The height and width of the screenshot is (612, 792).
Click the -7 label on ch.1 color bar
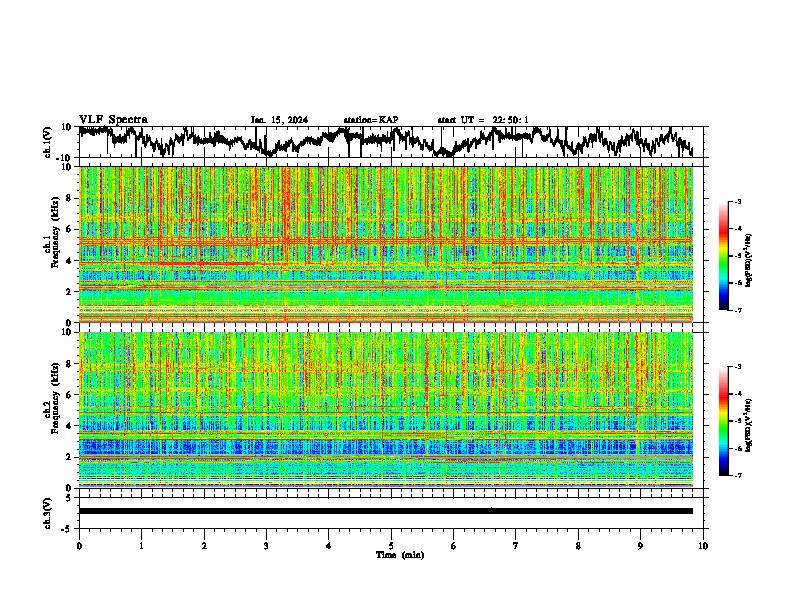coord(738,310)
